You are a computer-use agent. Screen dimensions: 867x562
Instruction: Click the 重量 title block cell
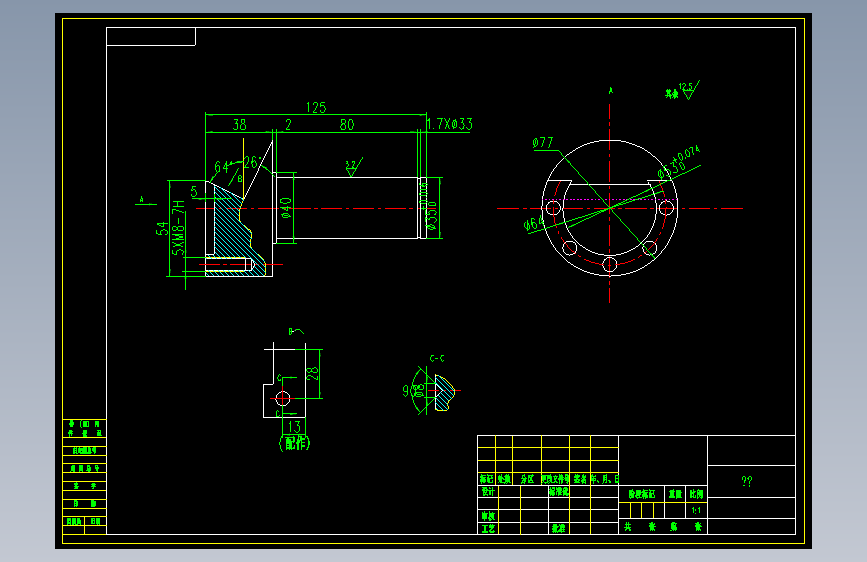pyautogui.click(x=675, y=494)
